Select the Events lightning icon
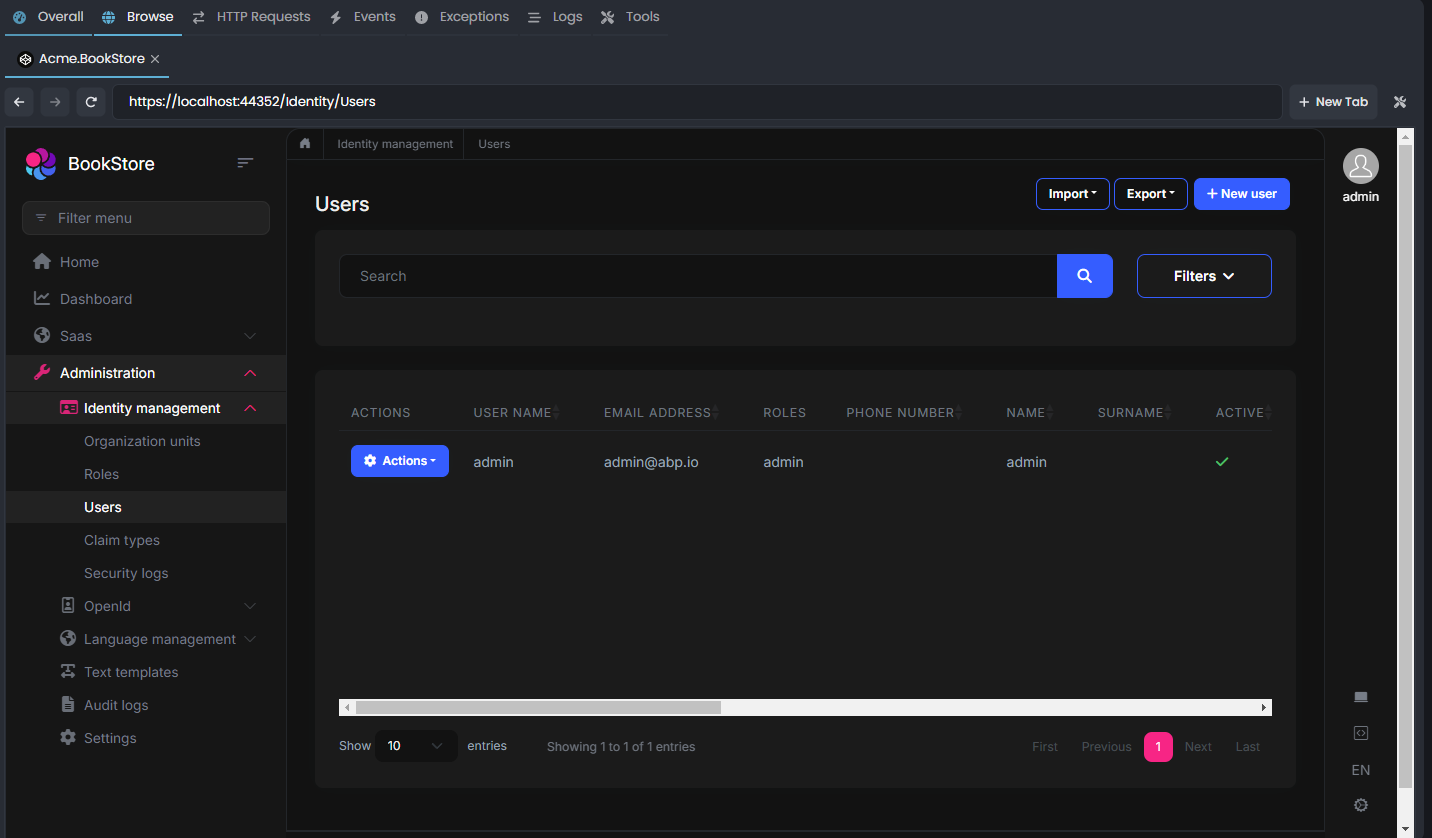1432x838 pixels. 335,16
